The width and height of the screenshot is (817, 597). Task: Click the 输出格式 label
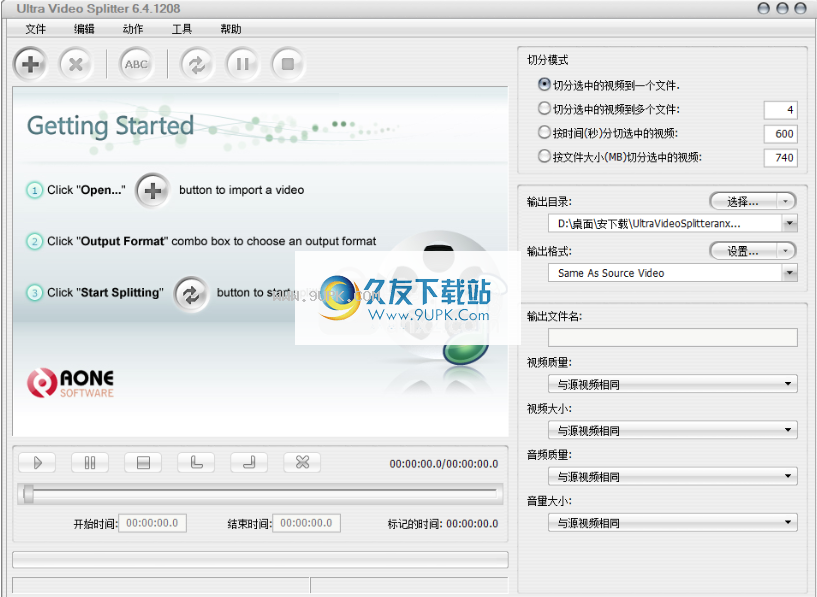[549, 252]
